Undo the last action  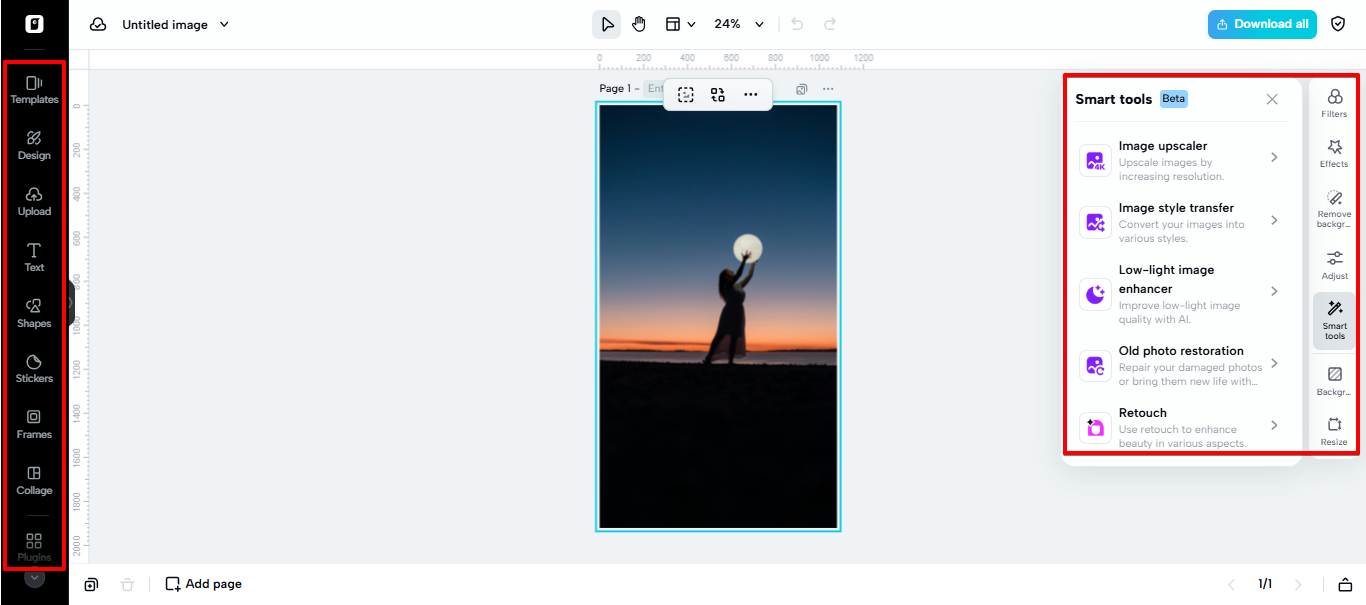point(797,24)
